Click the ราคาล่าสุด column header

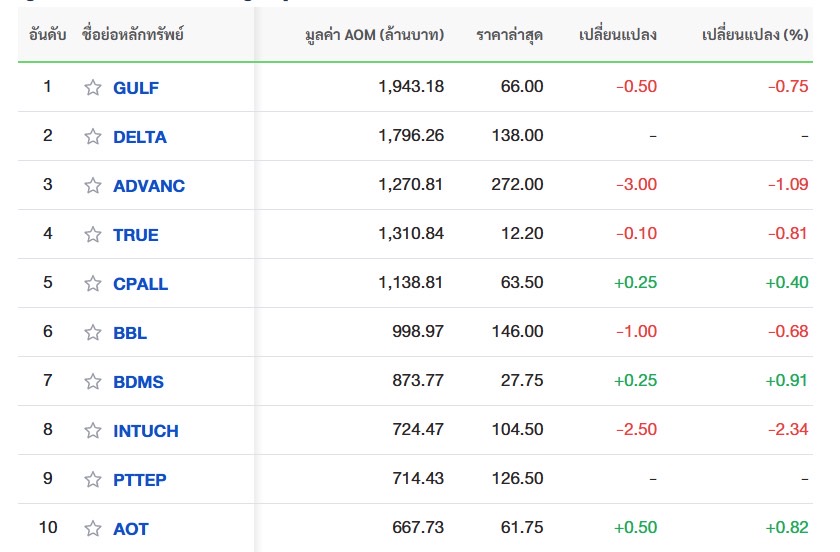(509, 35)
